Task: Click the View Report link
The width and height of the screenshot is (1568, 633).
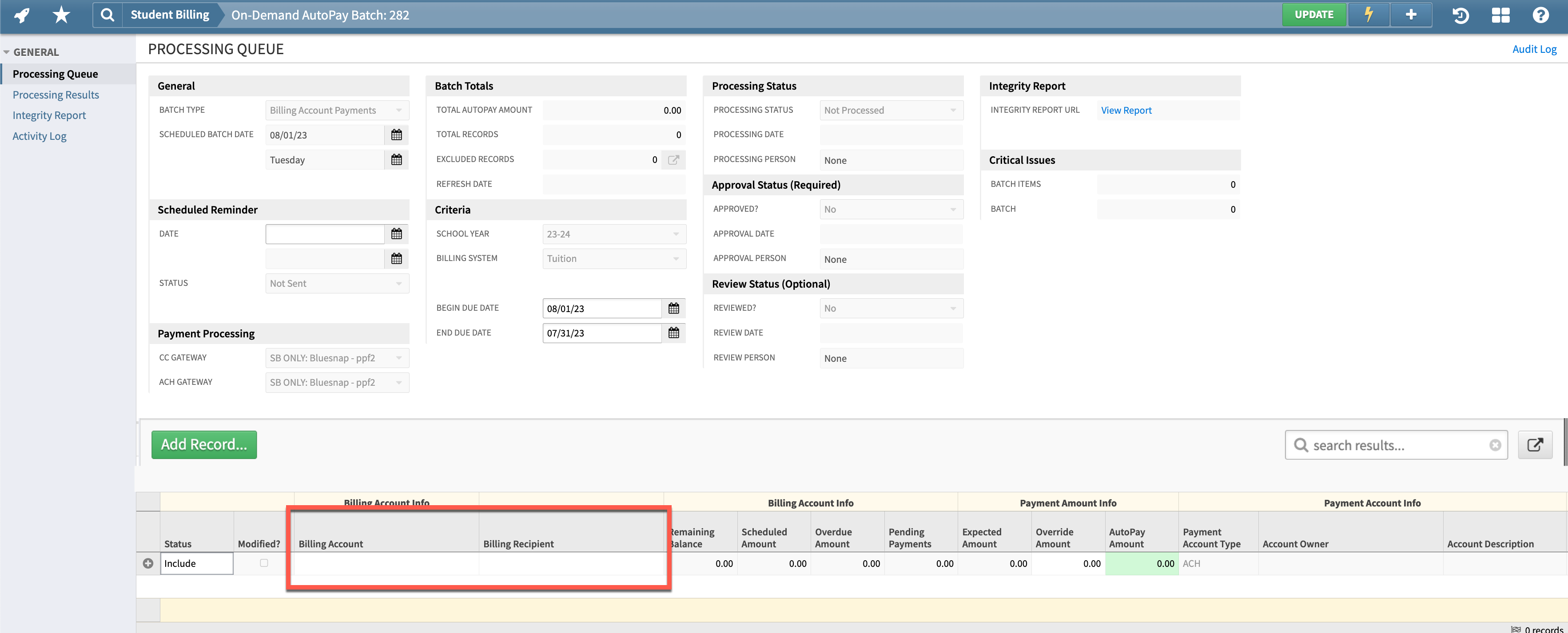Action: click(x=1126, y=110)
